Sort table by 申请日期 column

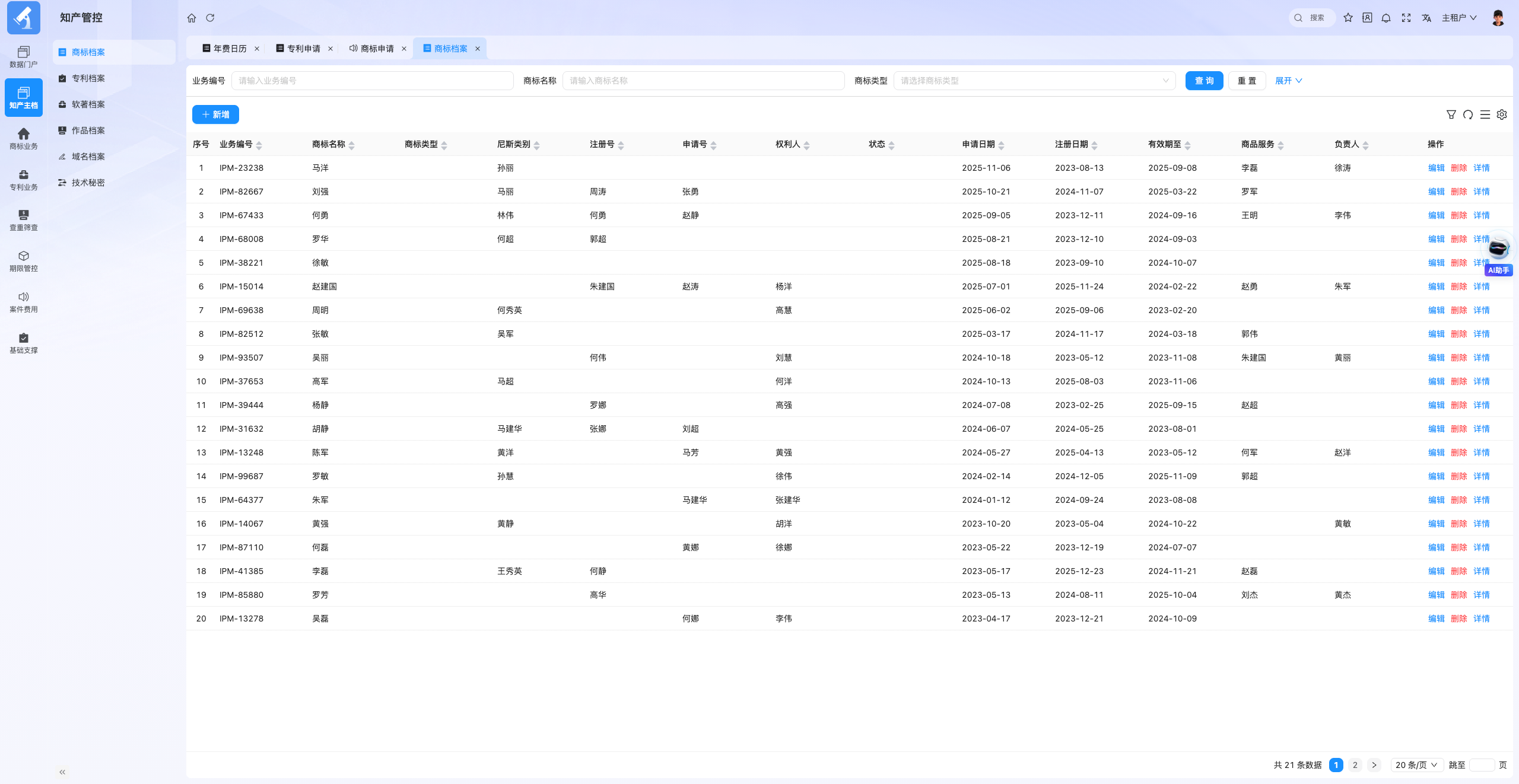(1001, 145)
